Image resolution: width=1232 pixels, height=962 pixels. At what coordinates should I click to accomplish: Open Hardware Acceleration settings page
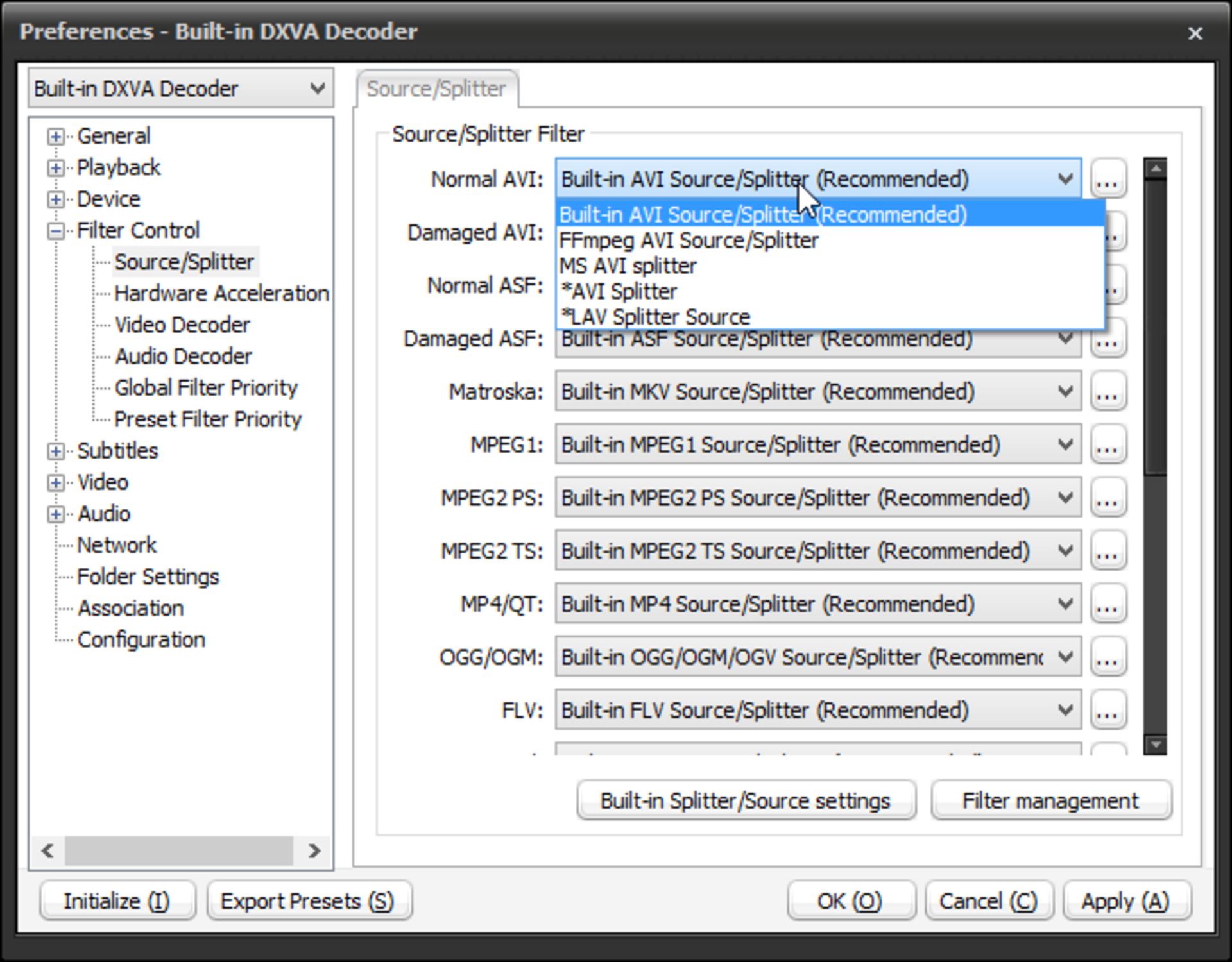221,294
